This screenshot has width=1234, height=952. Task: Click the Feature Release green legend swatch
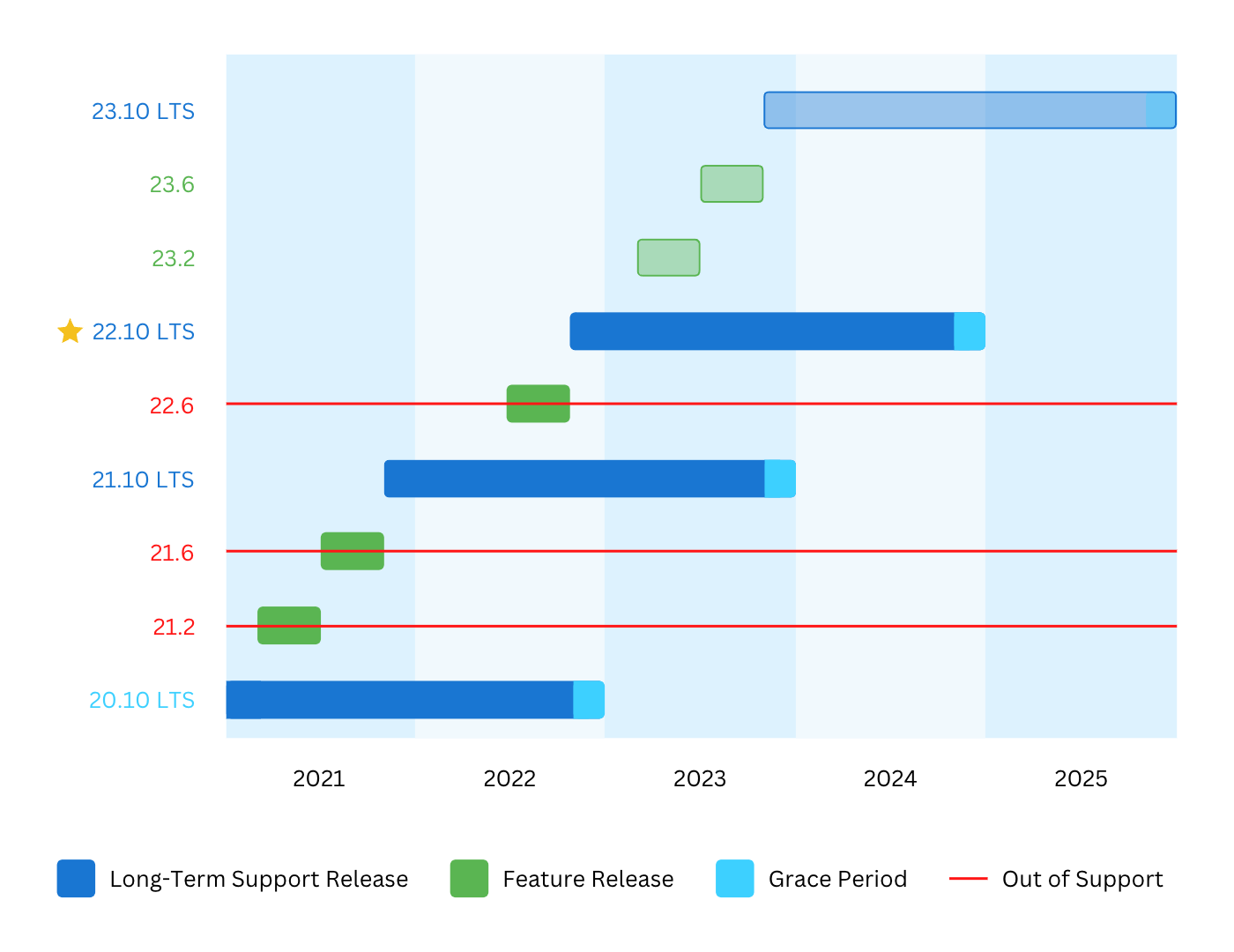(x=469, y=879)
